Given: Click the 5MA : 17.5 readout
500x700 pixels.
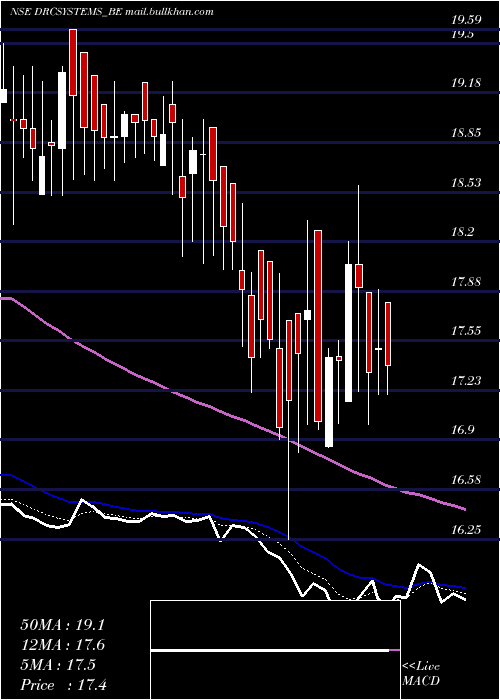Looking at the screenshot, I should (58, 665).
